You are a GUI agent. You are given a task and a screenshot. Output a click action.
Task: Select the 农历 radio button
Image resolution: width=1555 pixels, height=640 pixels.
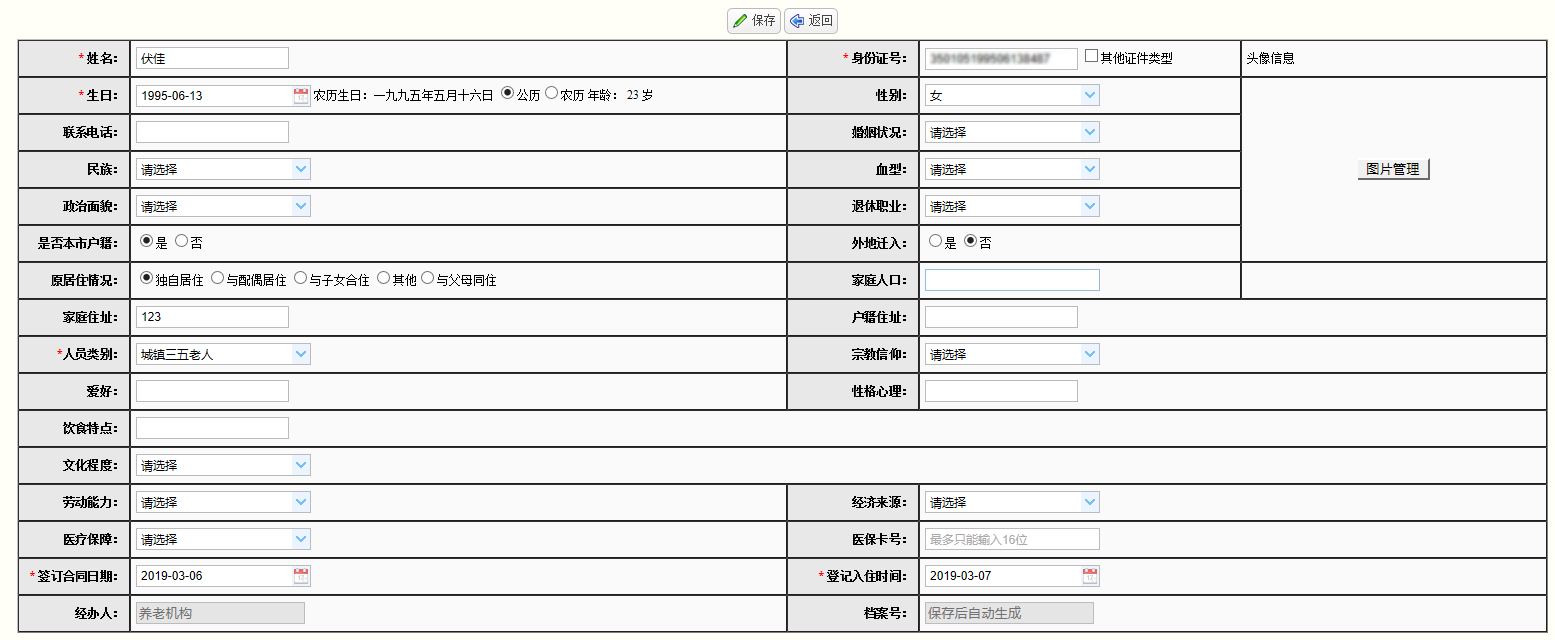click(x=551, y=94)
